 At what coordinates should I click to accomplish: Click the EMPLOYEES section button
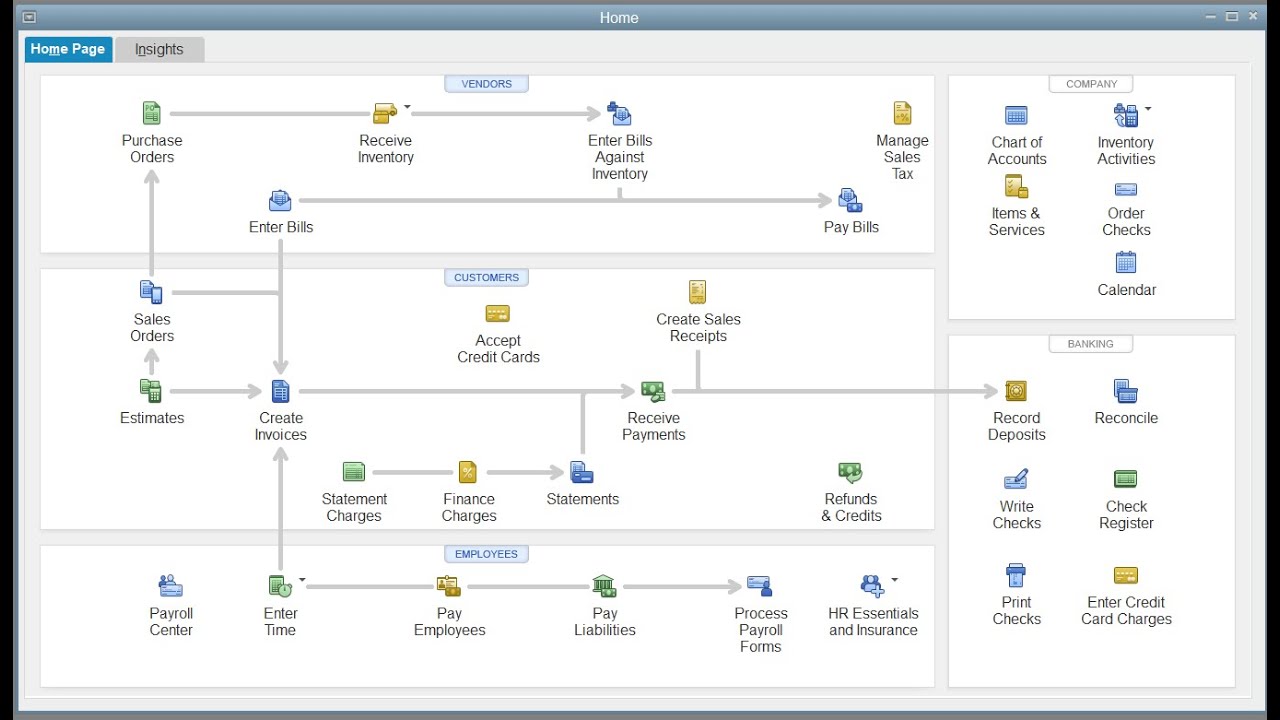pyautogui.click(x=487, y=554)
